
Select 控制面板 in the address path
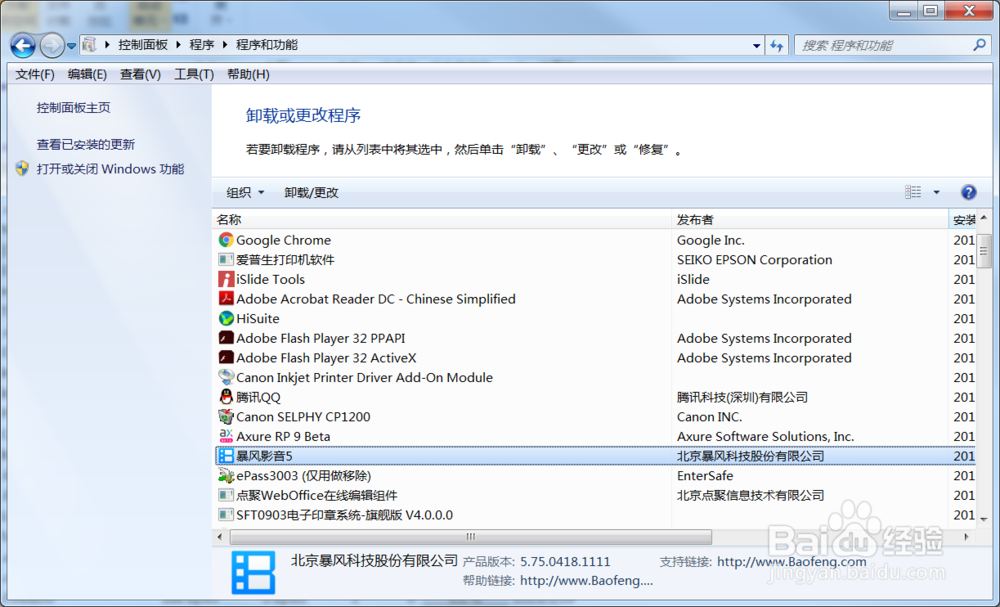pyautogui.click(x=143, y=45)
